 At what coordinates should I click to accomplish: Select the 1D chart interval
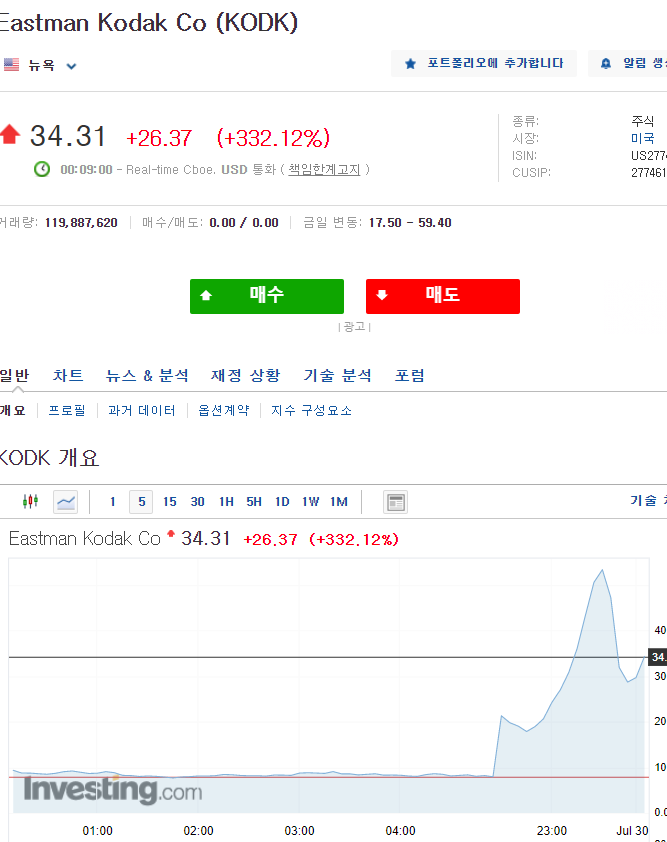pos(282,502)
